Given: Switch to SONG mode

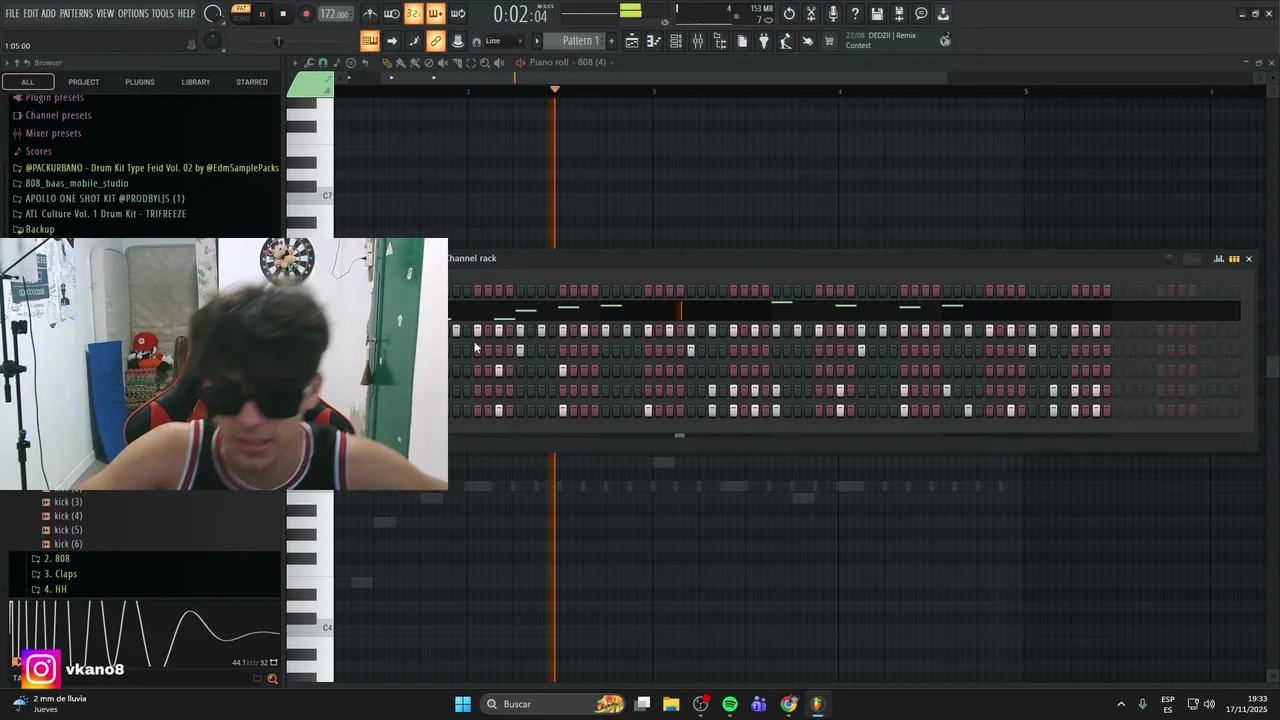Looking at the screenshot, I should (241, 18).
